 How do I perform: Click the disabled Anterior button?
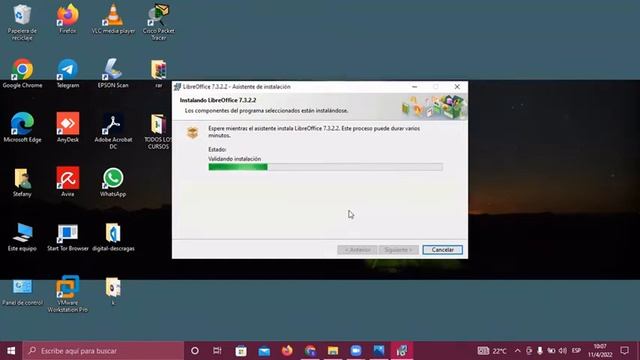click(357, 249)
